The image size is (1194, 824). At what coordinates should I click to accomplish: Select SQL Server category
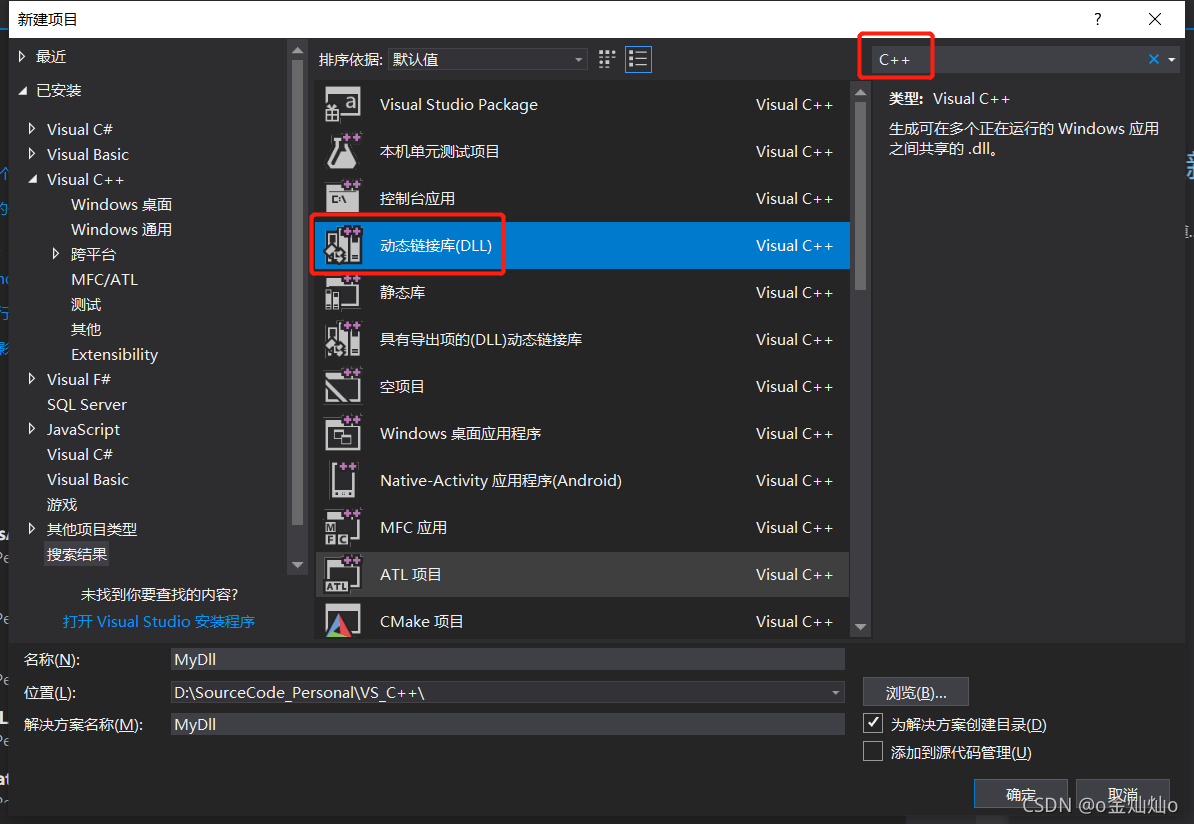coord(87,404)
